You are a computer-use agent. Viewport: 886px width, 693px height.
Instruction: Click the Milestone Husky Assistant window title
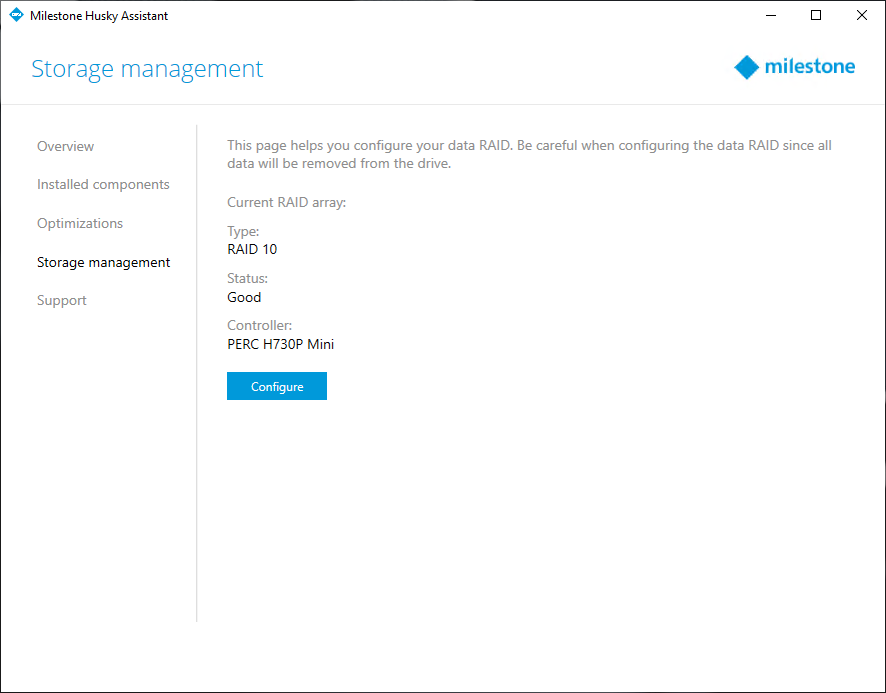(x=99, y=15)
